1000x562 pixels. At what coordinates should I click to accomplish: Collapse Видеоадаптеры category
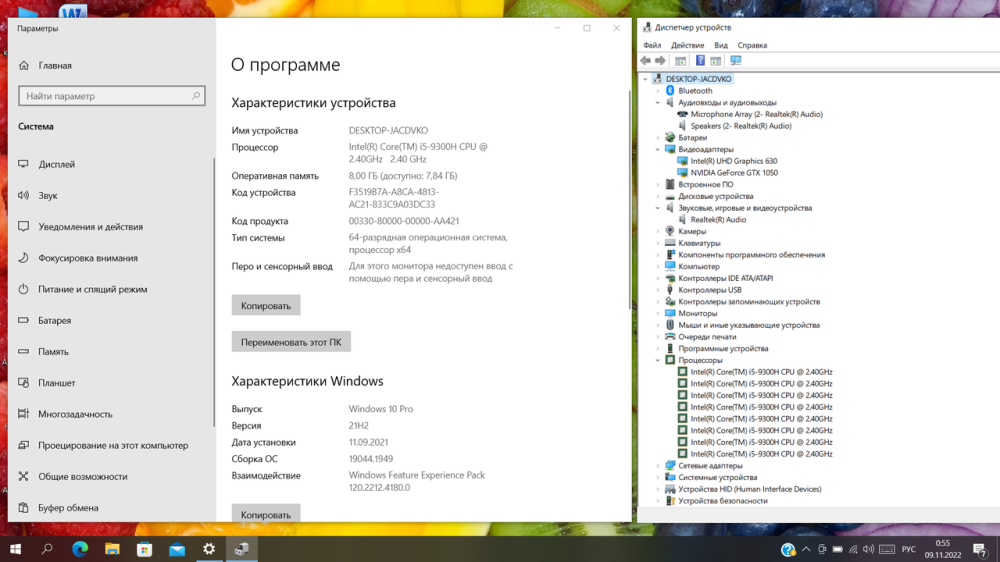click(658, 149)
